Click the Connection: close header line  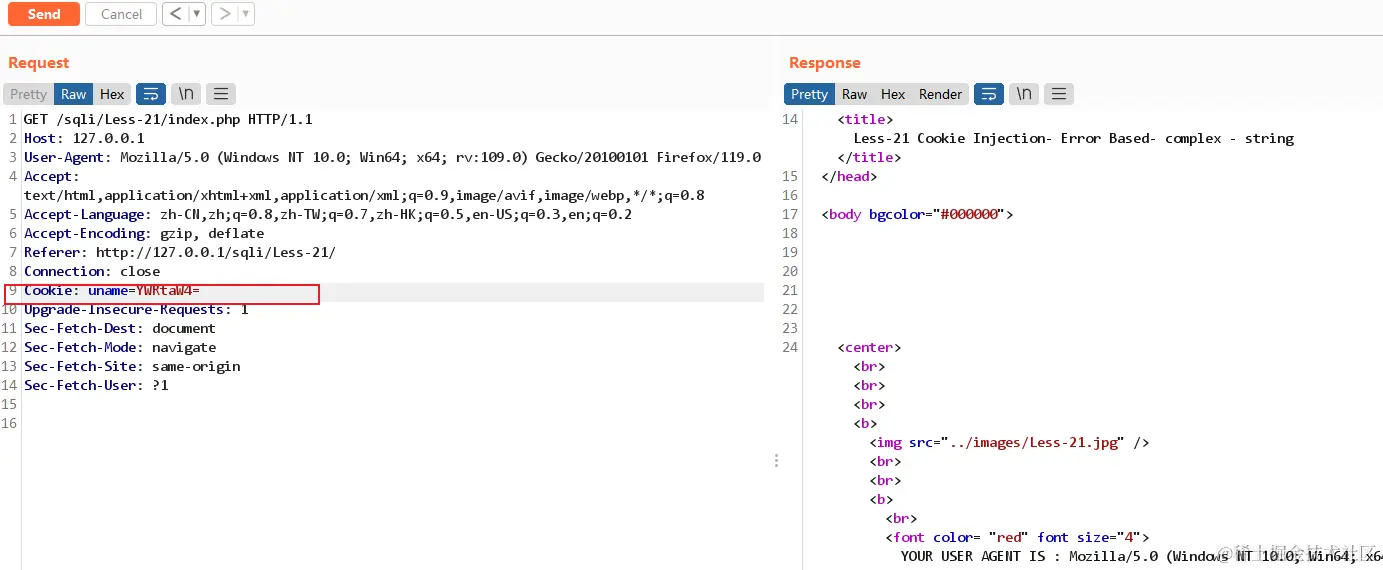[92, 272]
